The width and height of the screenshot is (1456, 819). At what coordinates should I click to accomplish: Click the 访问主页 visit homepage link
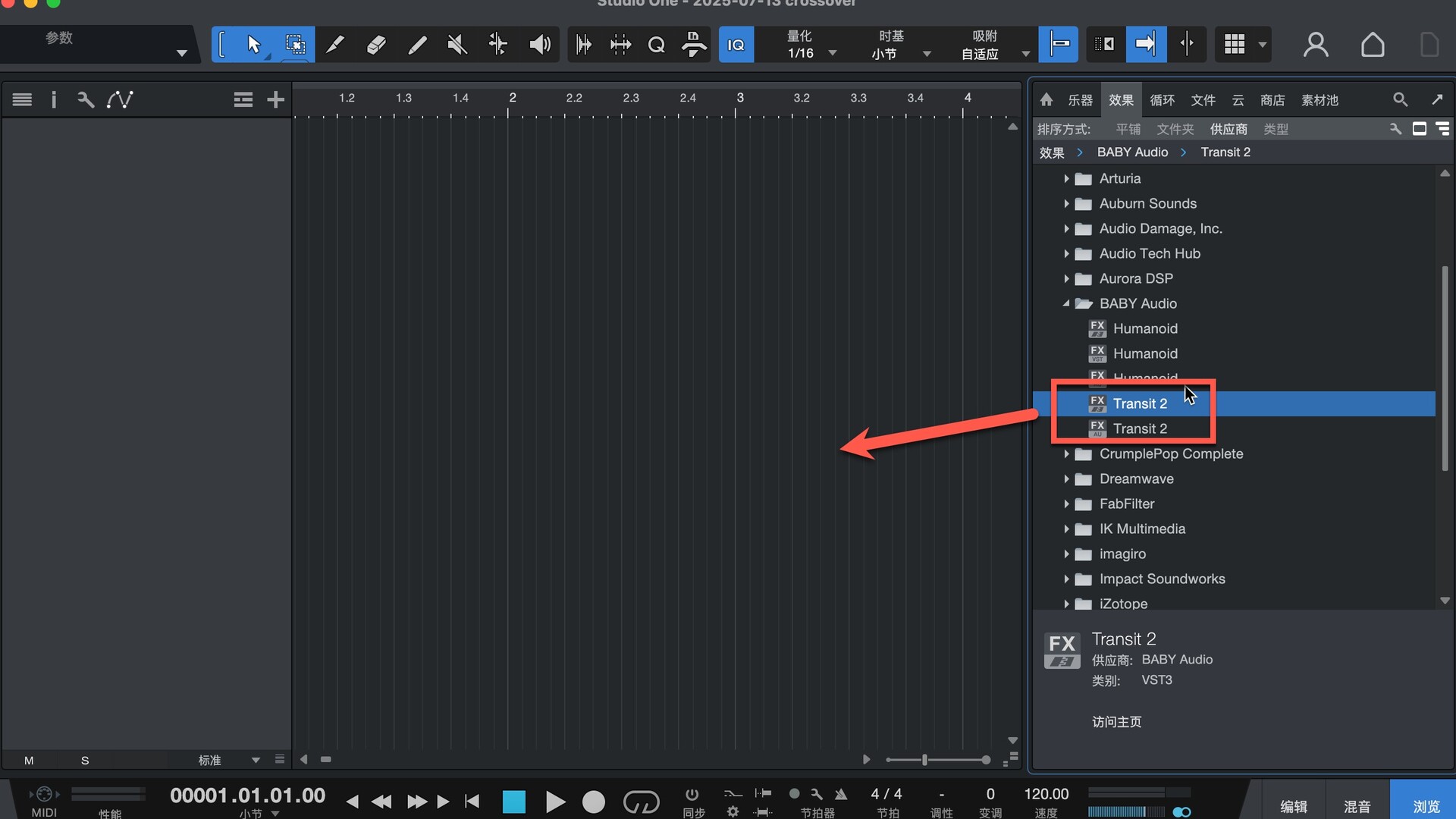coord(1116,722)
